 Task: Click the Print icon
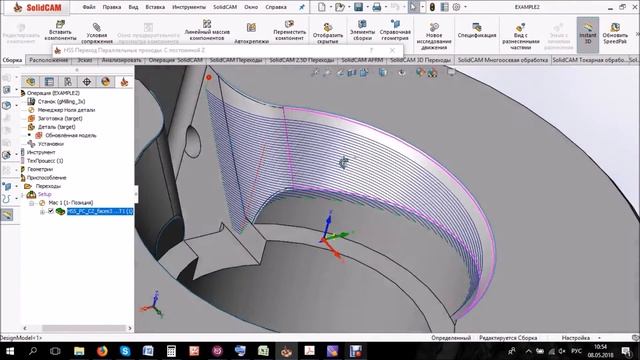click(377, 7)
